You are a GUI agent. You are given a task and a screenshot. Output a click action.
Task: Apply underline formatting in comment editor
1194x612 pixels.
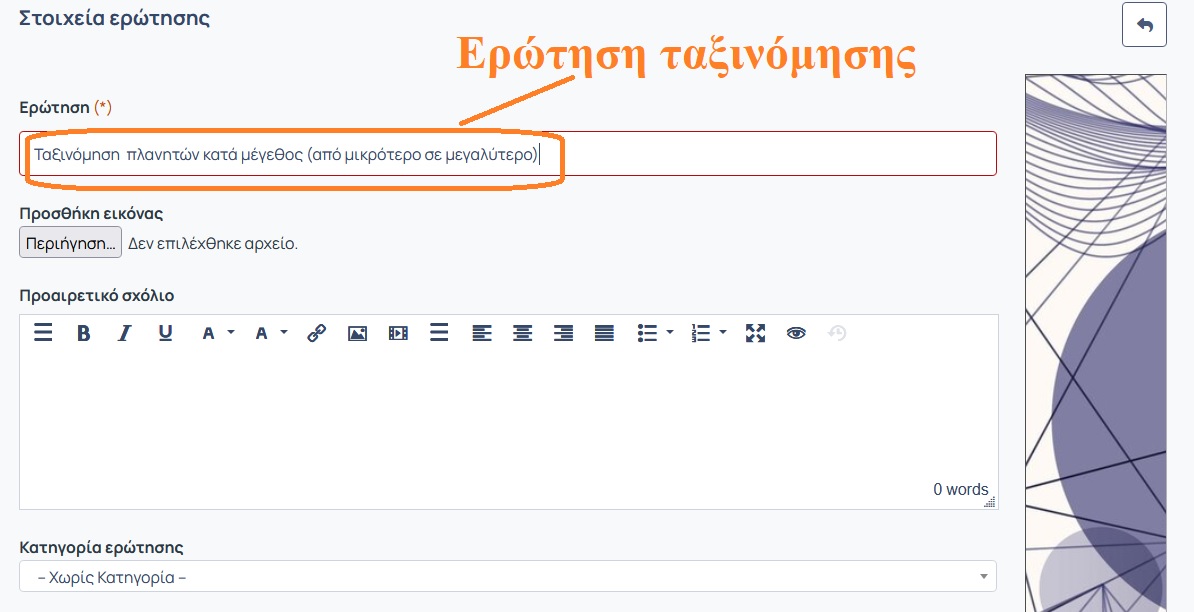(165, 333)
